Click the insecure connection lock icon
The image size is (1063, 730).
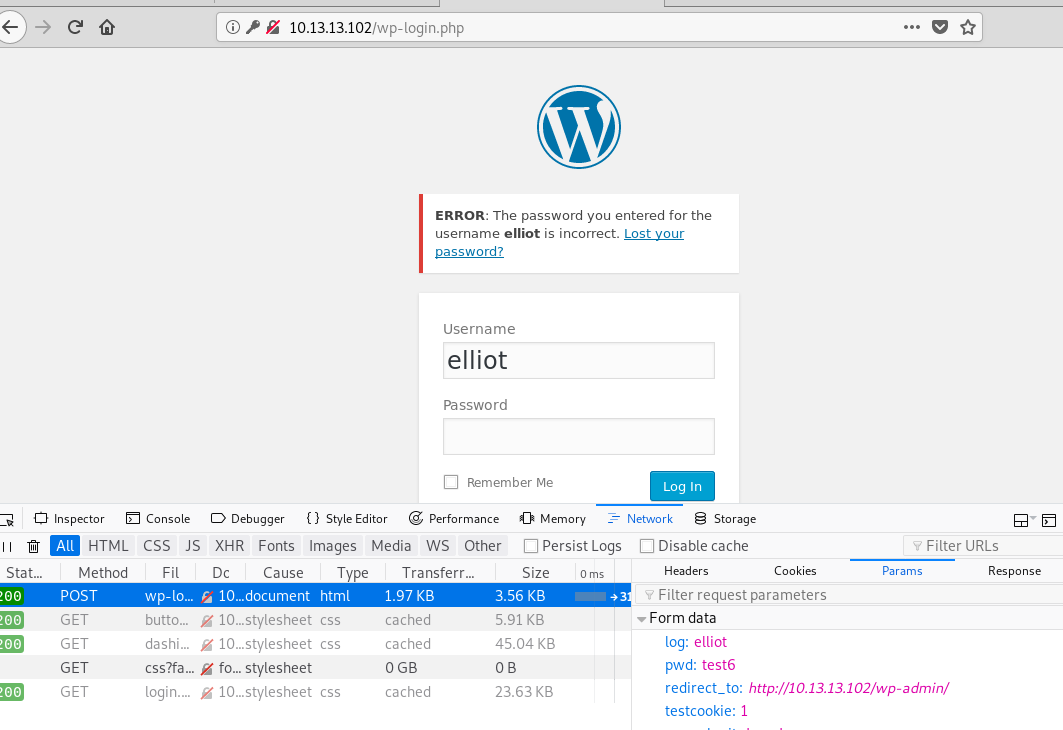pyautogui.click(x=273, y=27)
